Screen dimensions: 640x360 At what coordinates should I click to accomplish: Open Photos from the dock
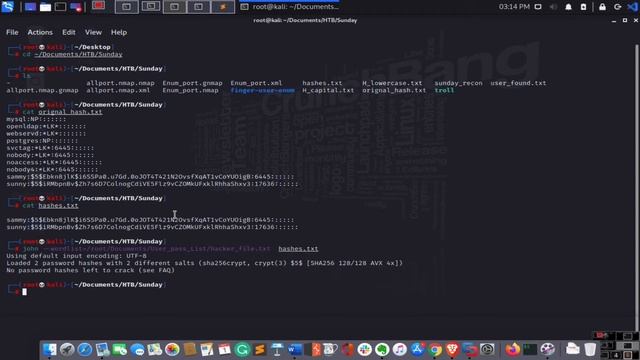[172, 349]
